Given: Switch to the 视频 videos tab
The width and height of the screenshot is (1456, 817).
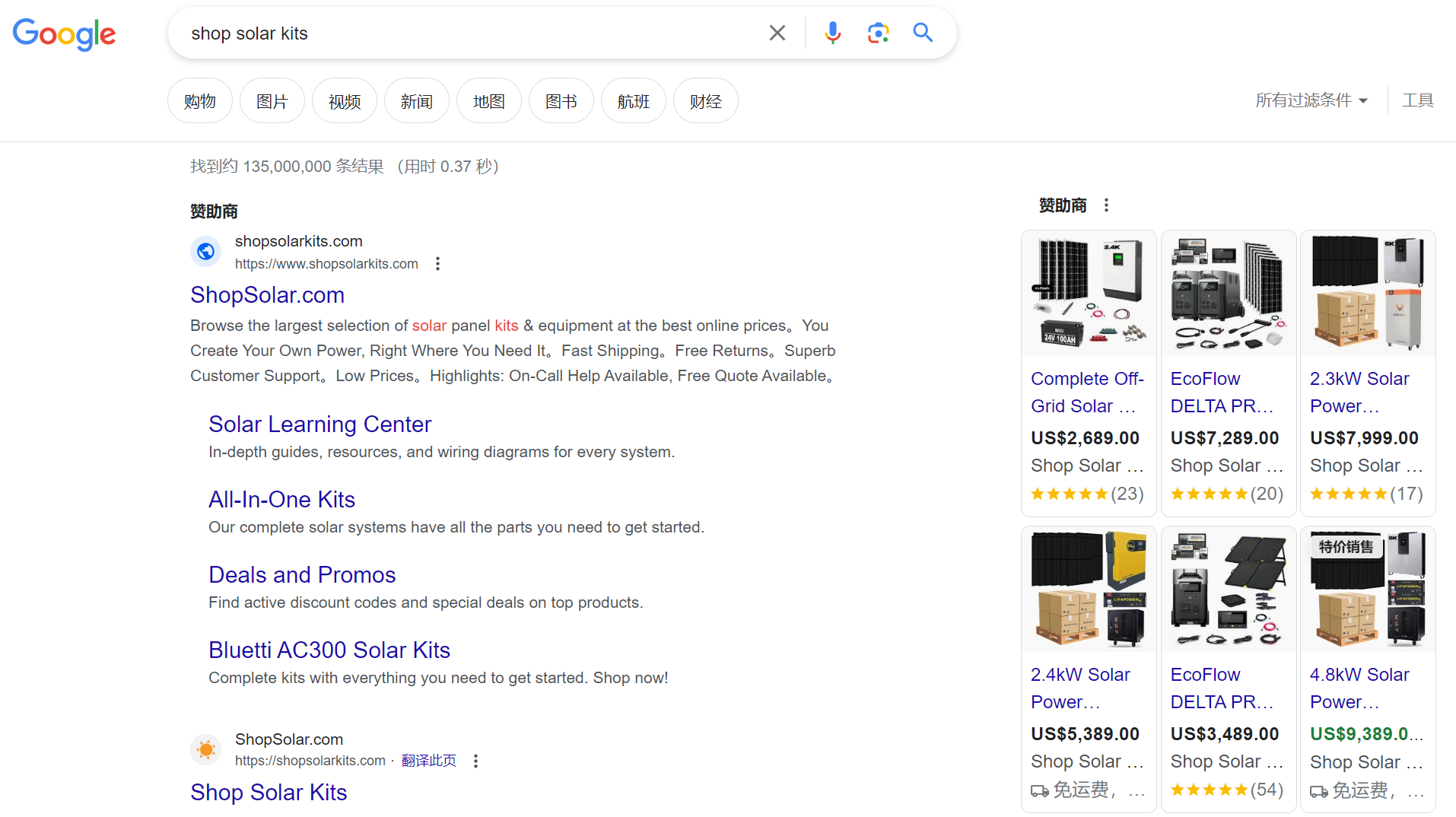Looking at the screenshot, I should pos(345,101).
